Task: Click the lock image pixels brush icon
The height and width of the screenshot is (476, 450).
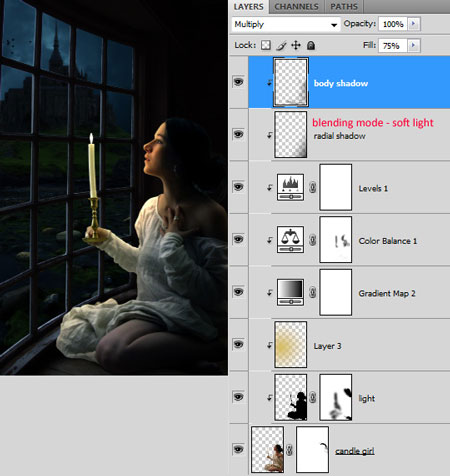Action: click(281, 45)
